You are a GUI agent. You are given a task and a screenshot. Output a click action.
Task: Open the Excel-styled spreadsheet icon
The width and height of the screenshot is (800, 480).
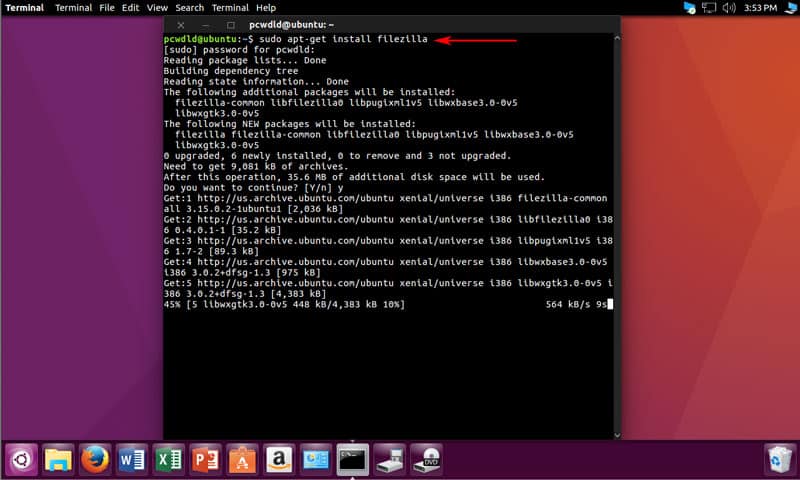pos(169,460)
